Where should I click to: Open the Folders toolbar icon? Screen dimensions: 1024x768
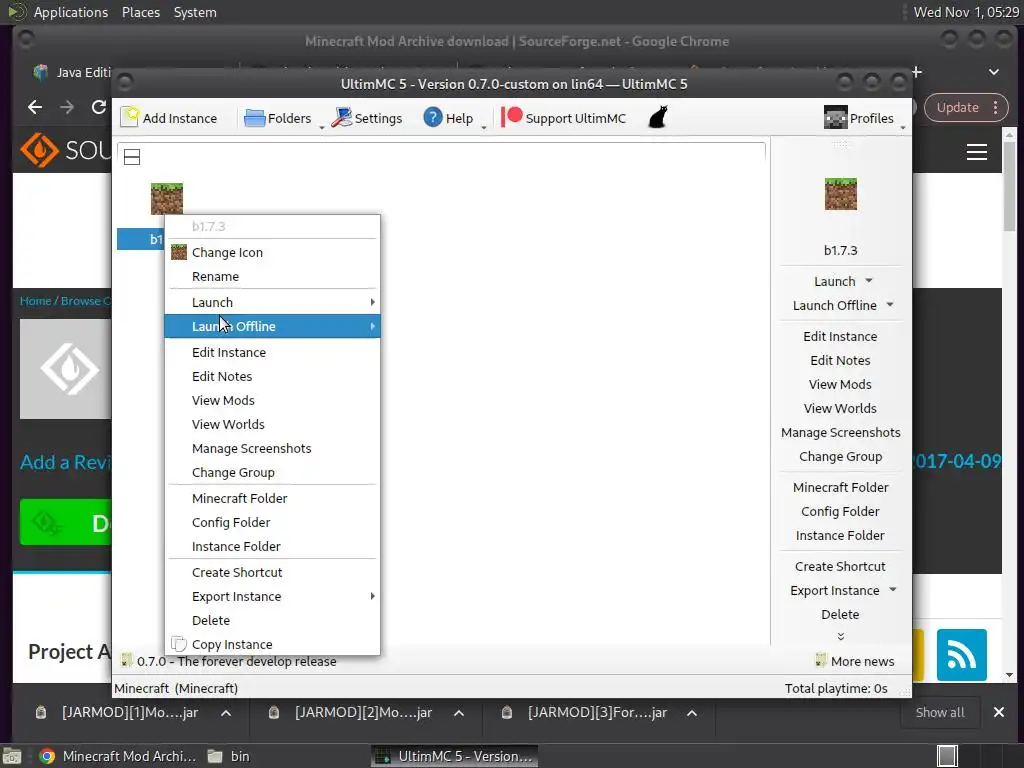pos(254,118)
